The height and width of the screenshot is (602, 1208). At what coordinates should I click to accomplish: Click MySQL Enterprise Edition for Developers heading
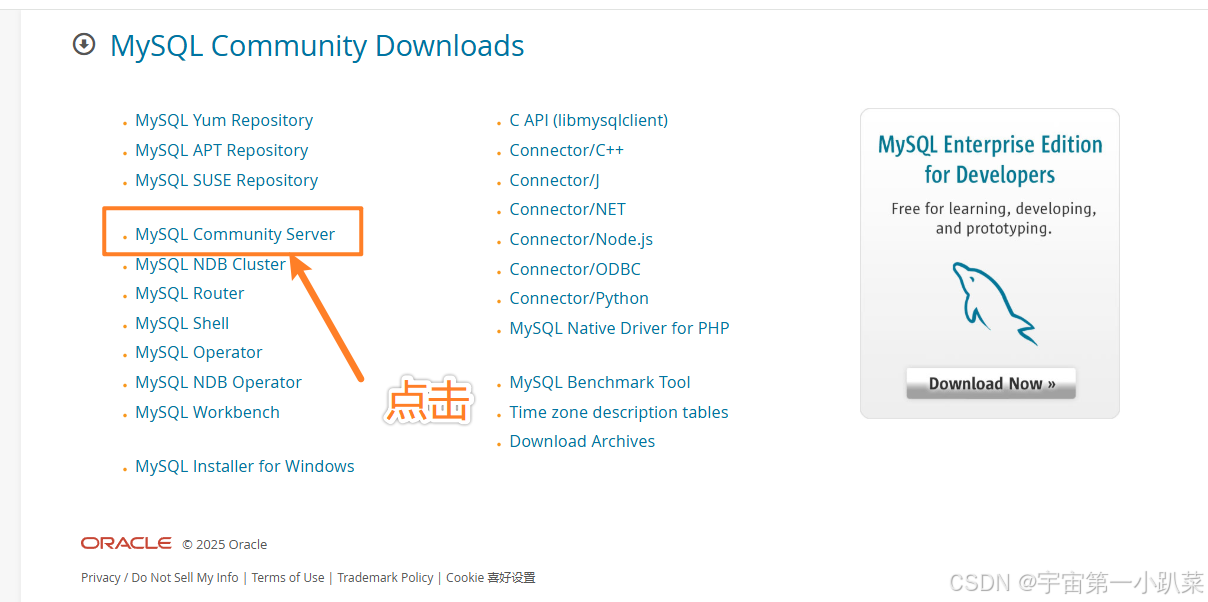[x=990, y=159]
